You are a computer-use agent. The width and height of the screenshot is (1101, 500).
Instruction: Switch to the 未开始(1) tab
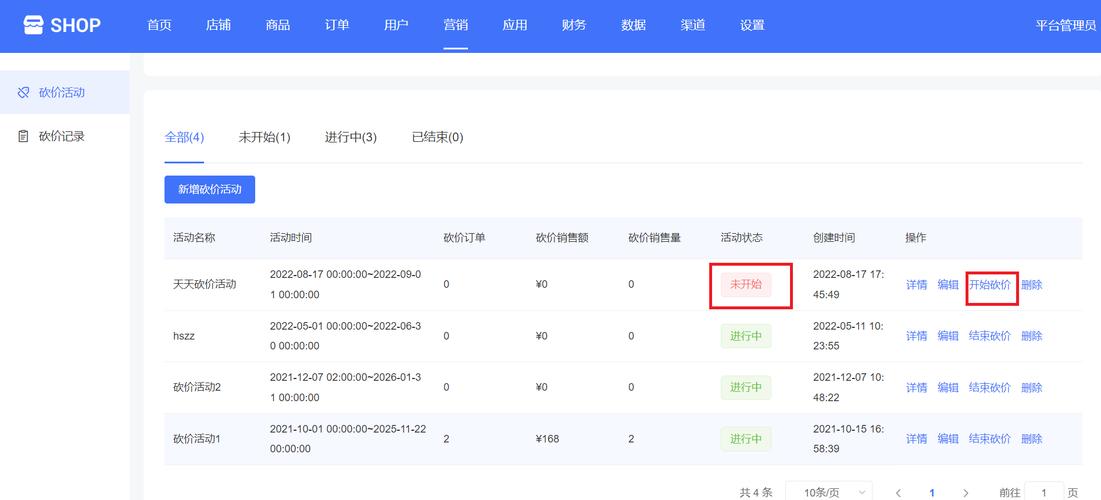(265, 137)
